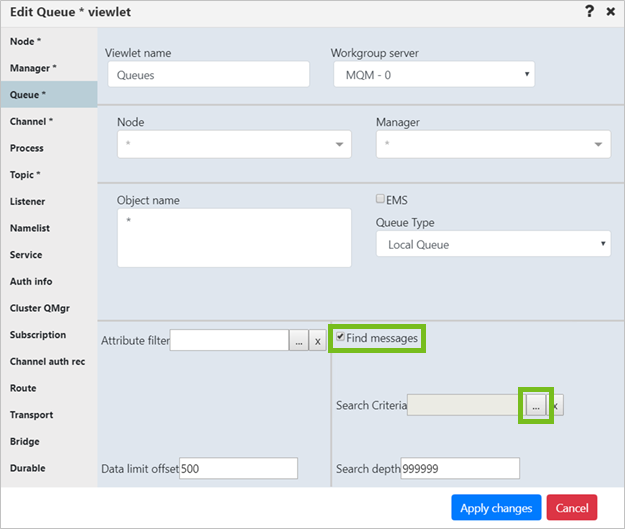625x529 pixels.
Task: Clear the Attribute filter with x button
Action: click(x=317, y=341)
